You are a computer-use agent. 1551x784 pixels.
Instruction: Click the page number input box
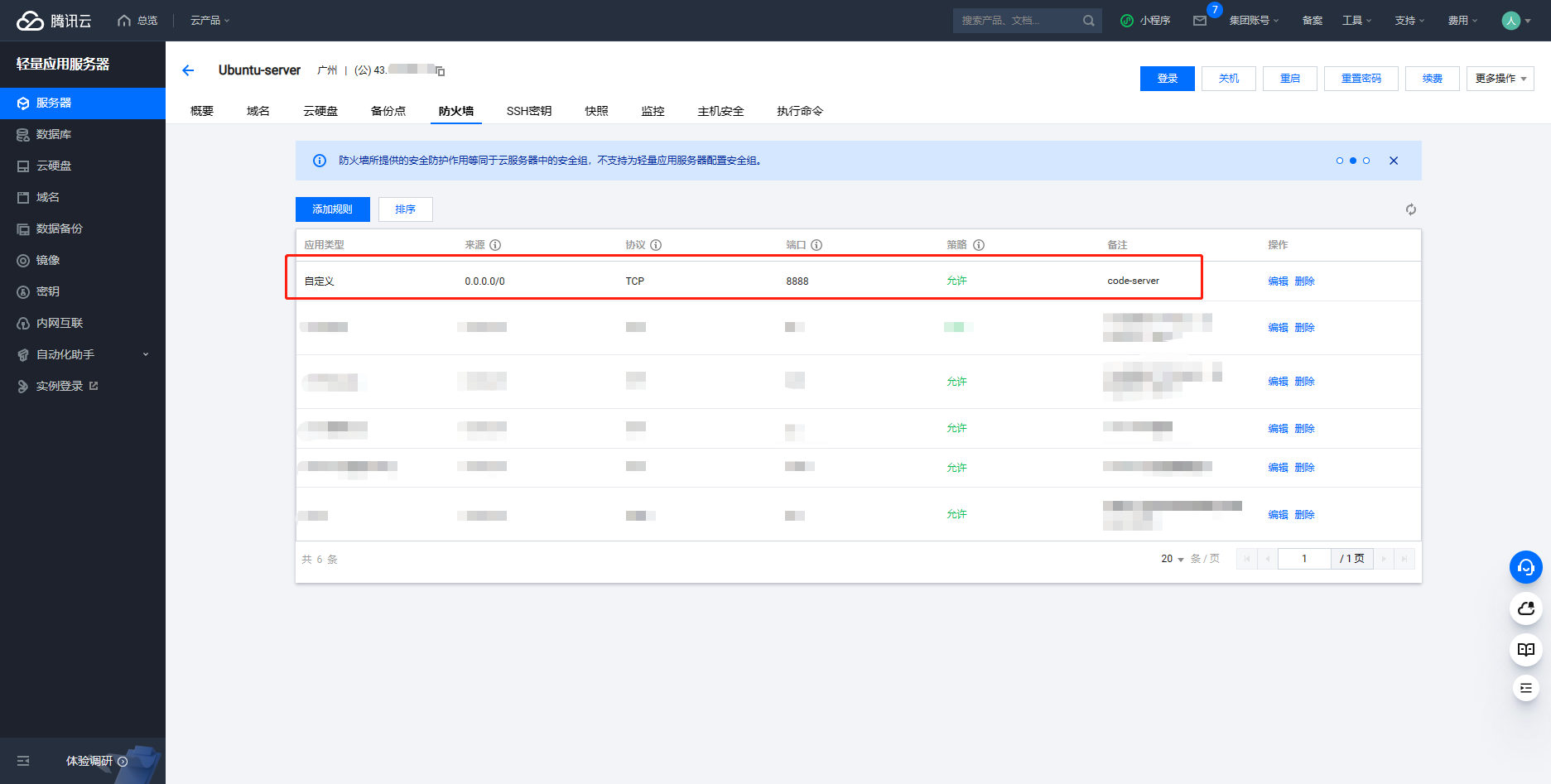pos(1304,559)
